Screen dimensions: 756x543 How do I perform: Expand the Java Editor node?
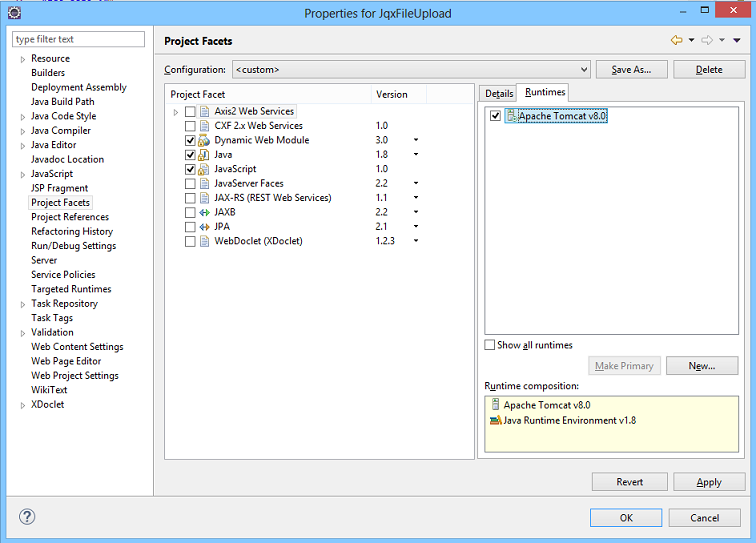23,146
